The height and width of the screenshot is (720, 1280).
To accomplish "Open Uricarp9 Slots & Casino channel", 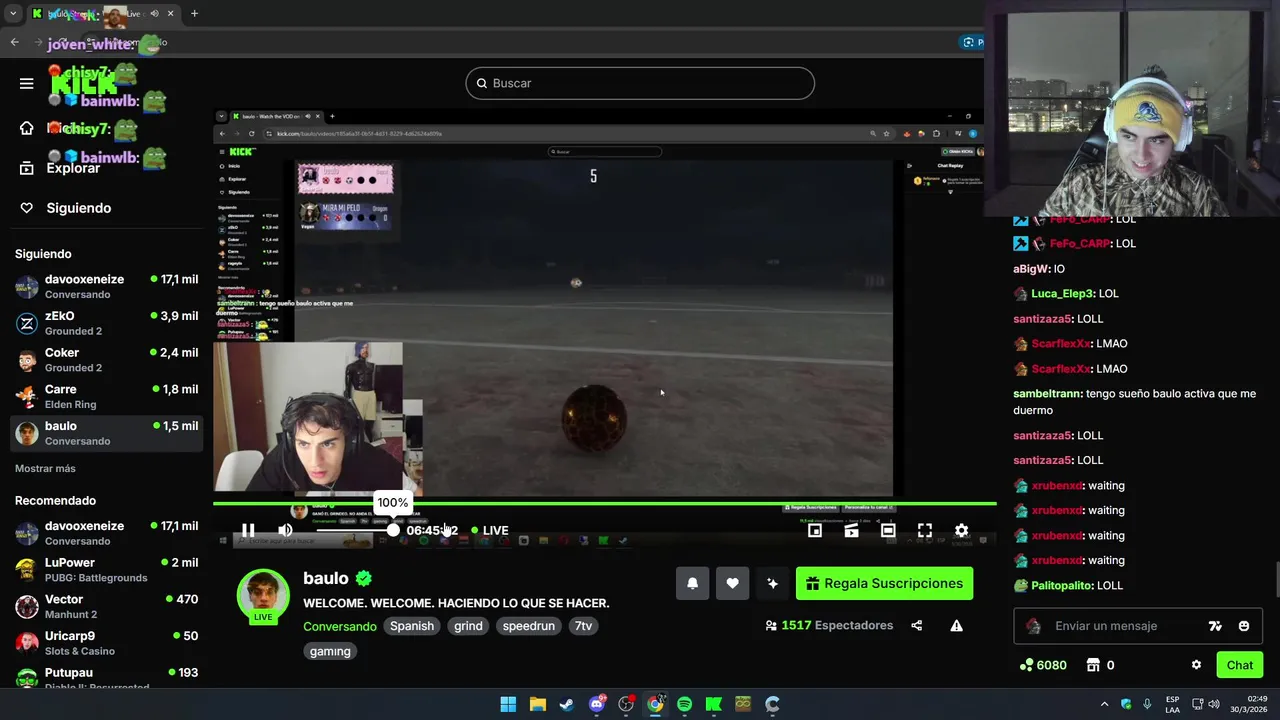I will point(106,643).
